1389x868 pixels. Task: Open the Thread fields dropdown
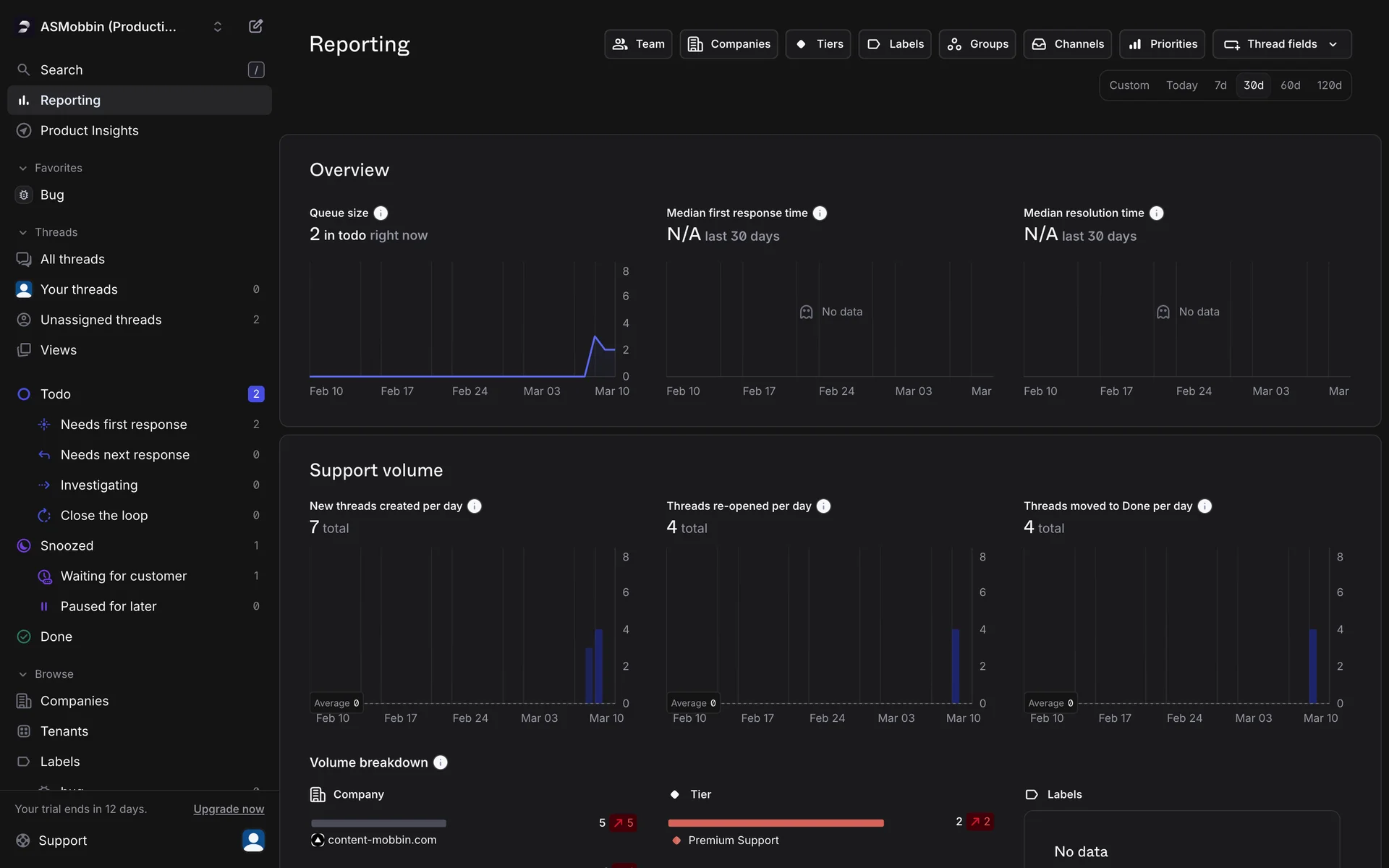pyautogui.click(x=1281, y=44)
